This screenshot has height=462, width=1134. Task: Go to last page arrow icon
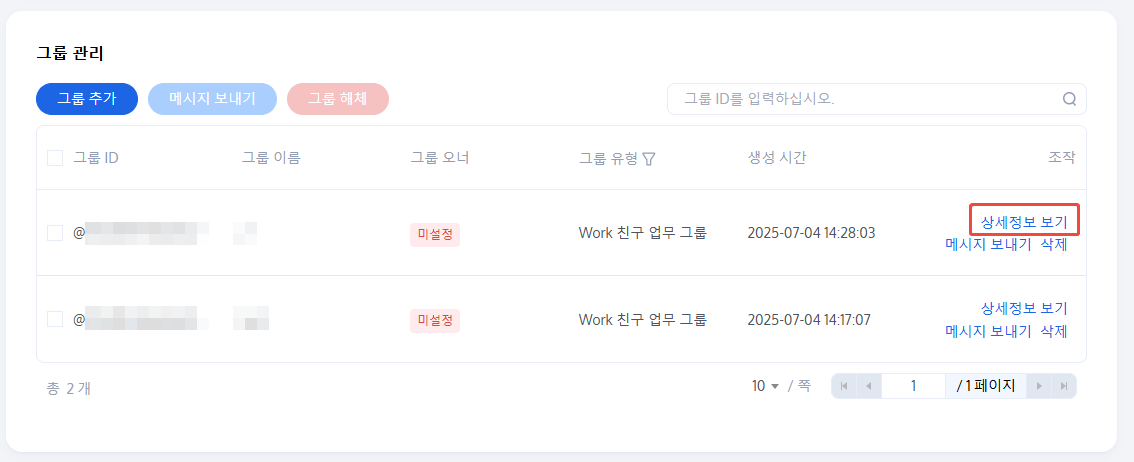[x=1064, y=386]
